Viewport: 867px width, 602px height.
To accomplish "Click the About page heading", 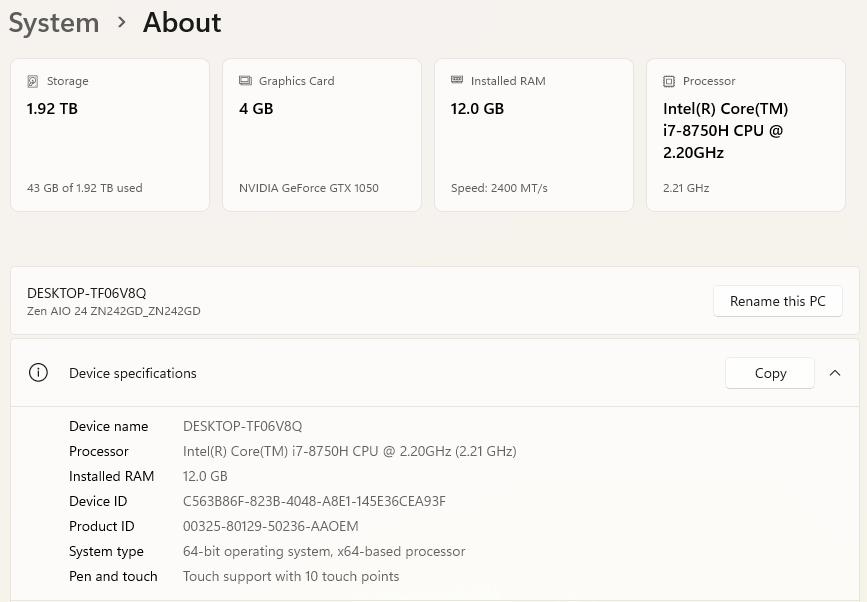I will (182, 22).
